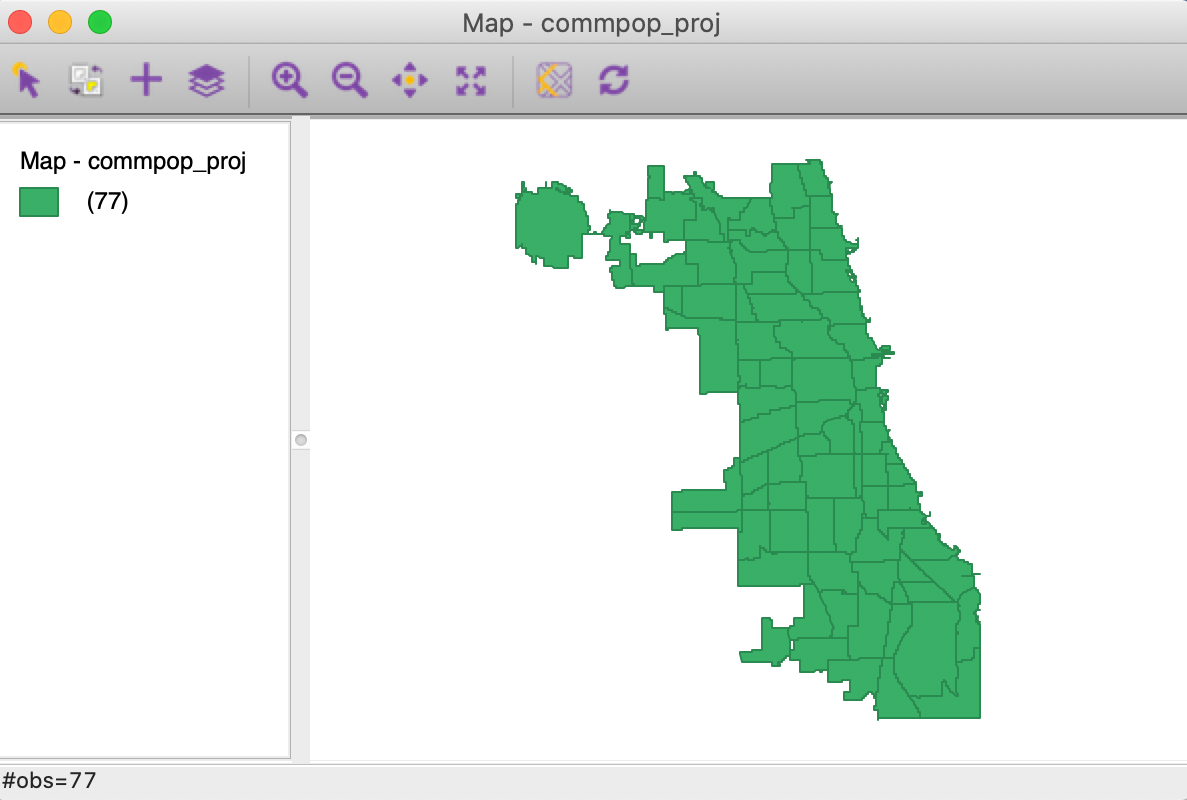Viewport: 1187px width, 800px height.
Task: Click the Refresh map icon
Action: point(614,80)
